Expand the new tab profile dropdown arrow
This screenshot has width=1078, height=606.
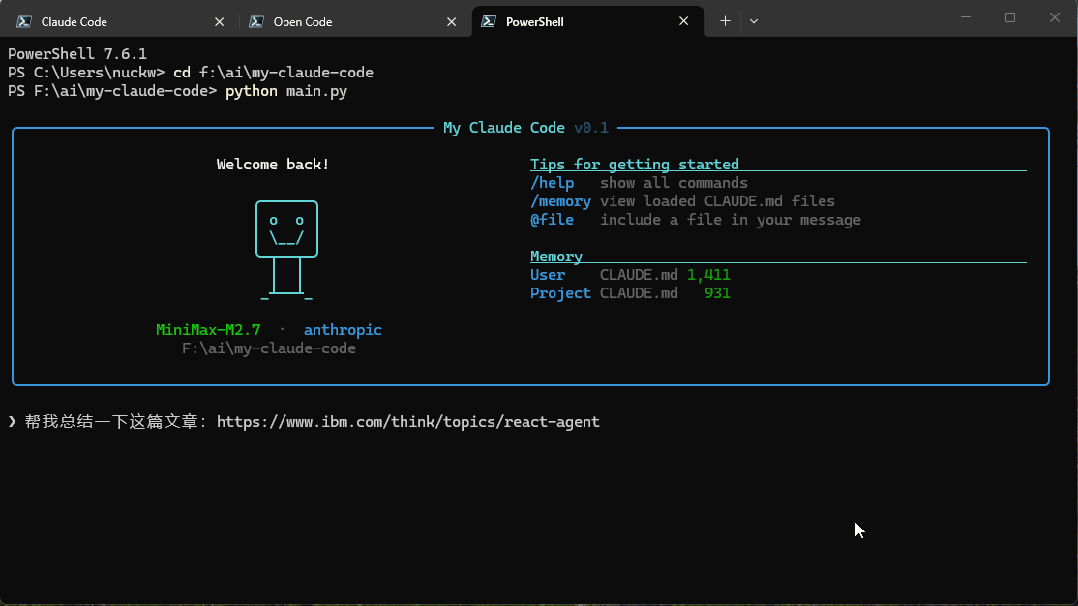(754, 21)
